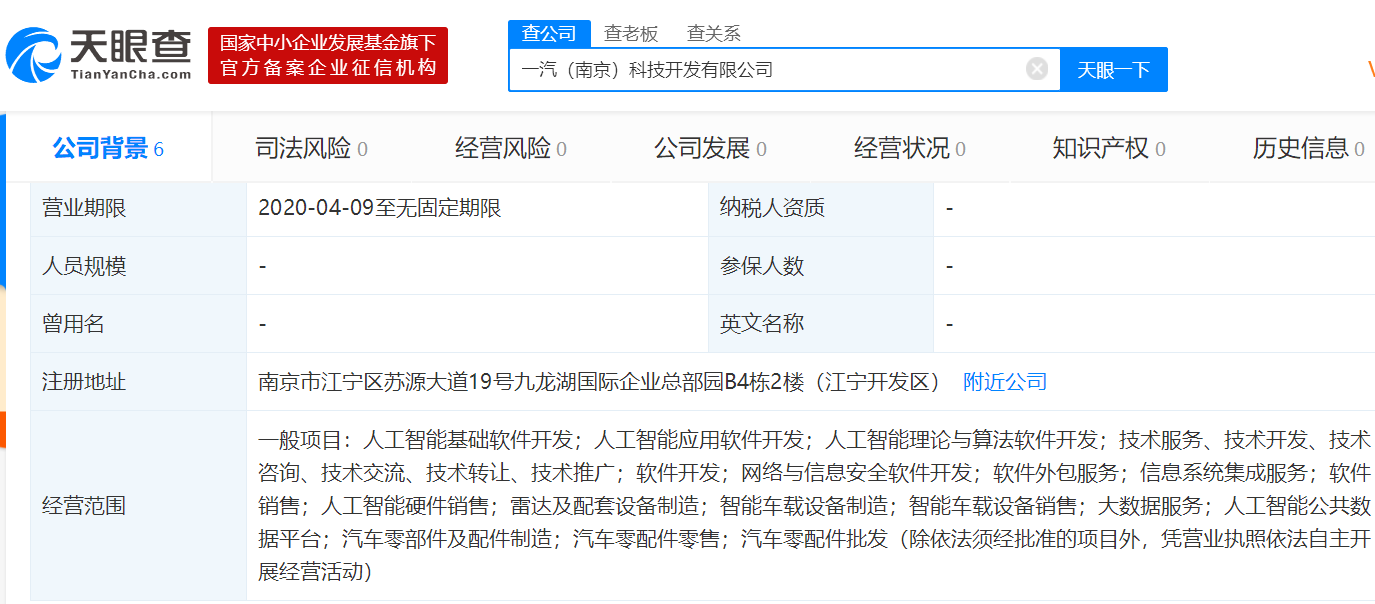The width and height of the screenshot is (1375, 604).
Task: Open the 经营风险 tab
Action: (502, 147)
